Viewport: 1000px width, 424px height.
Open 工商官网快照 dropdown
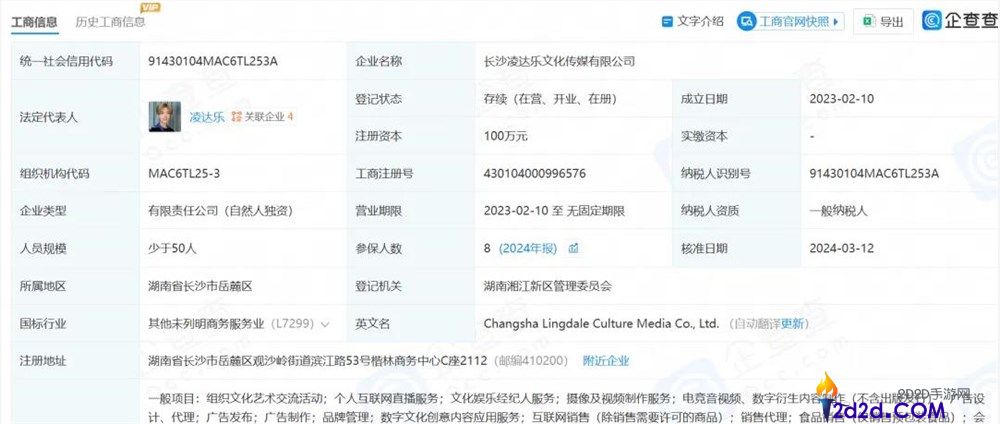(791, 21)
